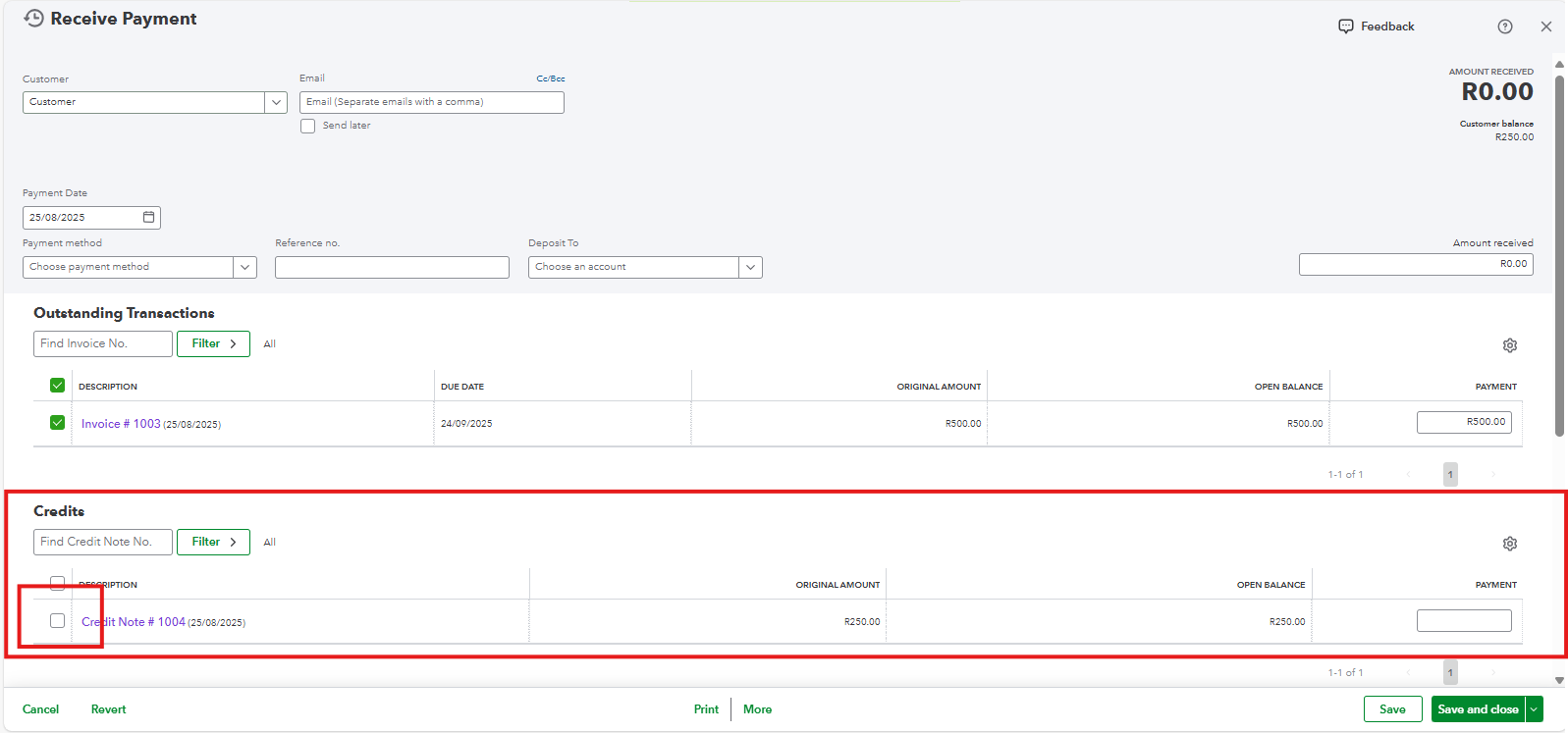Click the vertical scrollbar thumb
The width and height of the screenshot is (1568, 733).
1559,255
